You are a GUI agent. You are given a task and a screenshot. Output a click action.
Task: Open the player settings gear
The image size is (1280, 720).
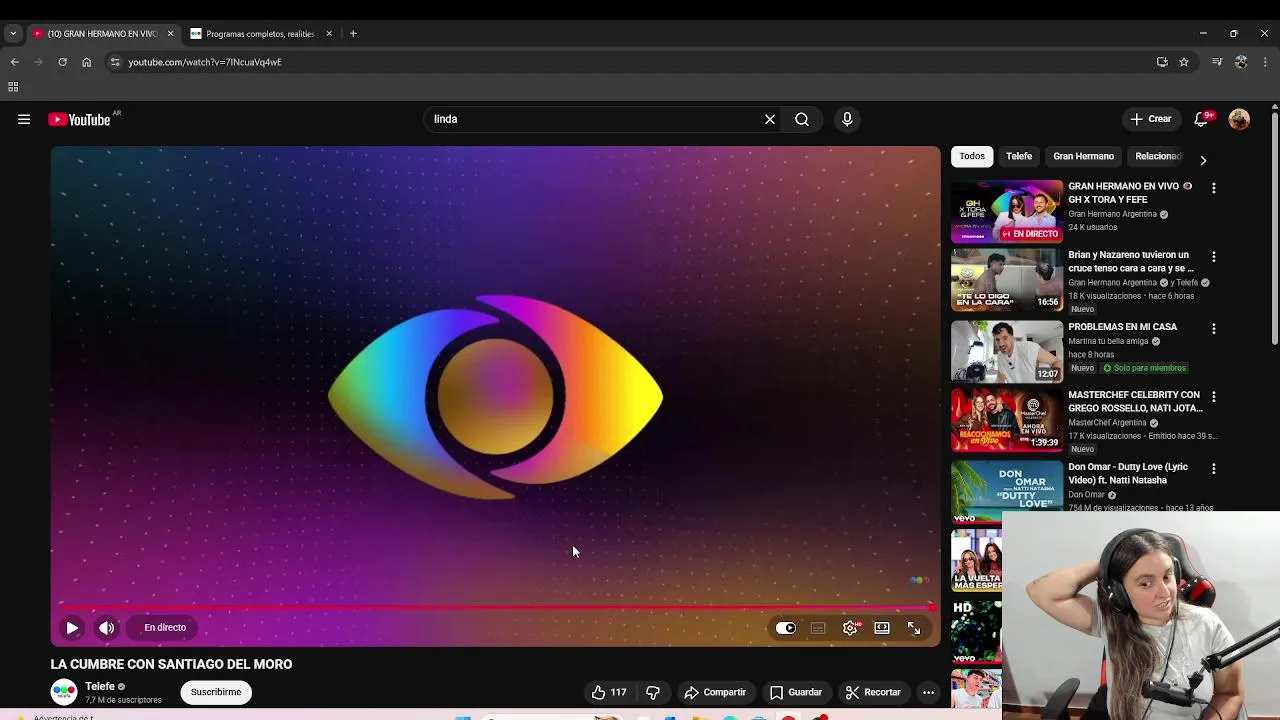(850, 628)
